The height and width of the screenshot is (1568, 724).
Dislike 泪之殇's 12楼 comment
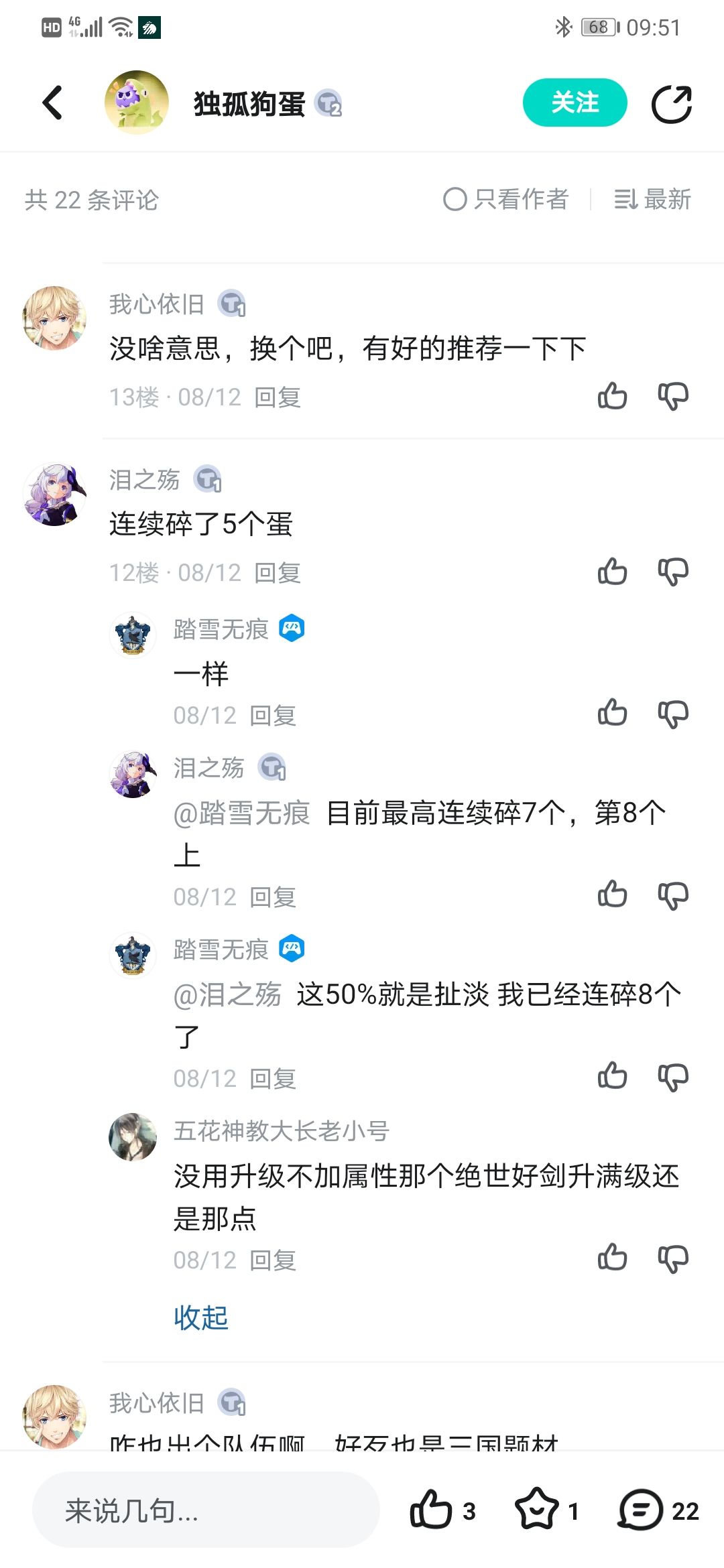point(673,572)
